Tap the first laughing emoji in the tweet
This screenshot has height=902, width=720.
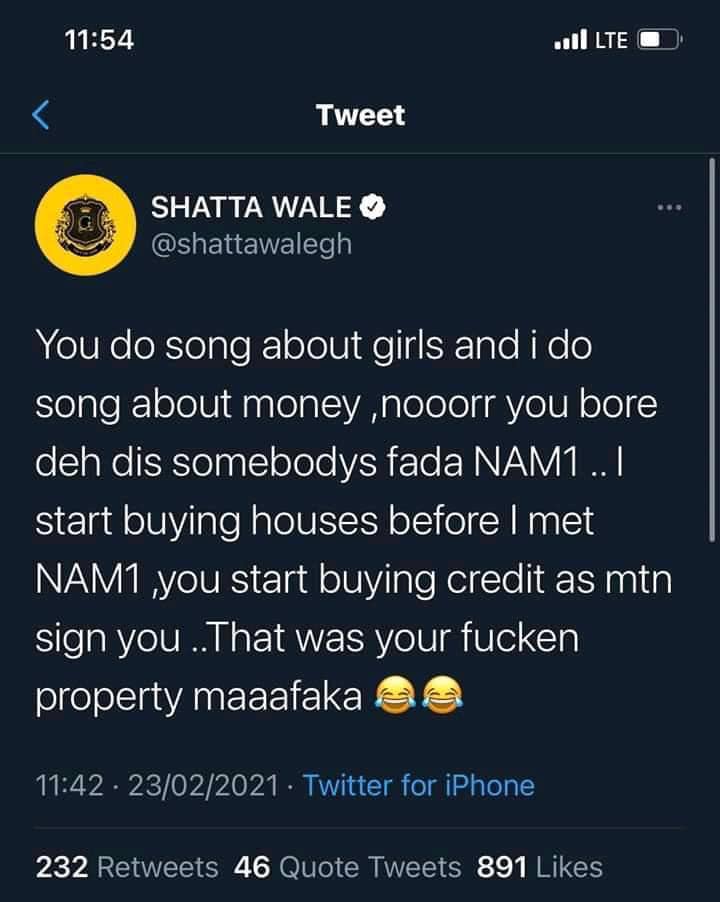(x=395, y=696)
